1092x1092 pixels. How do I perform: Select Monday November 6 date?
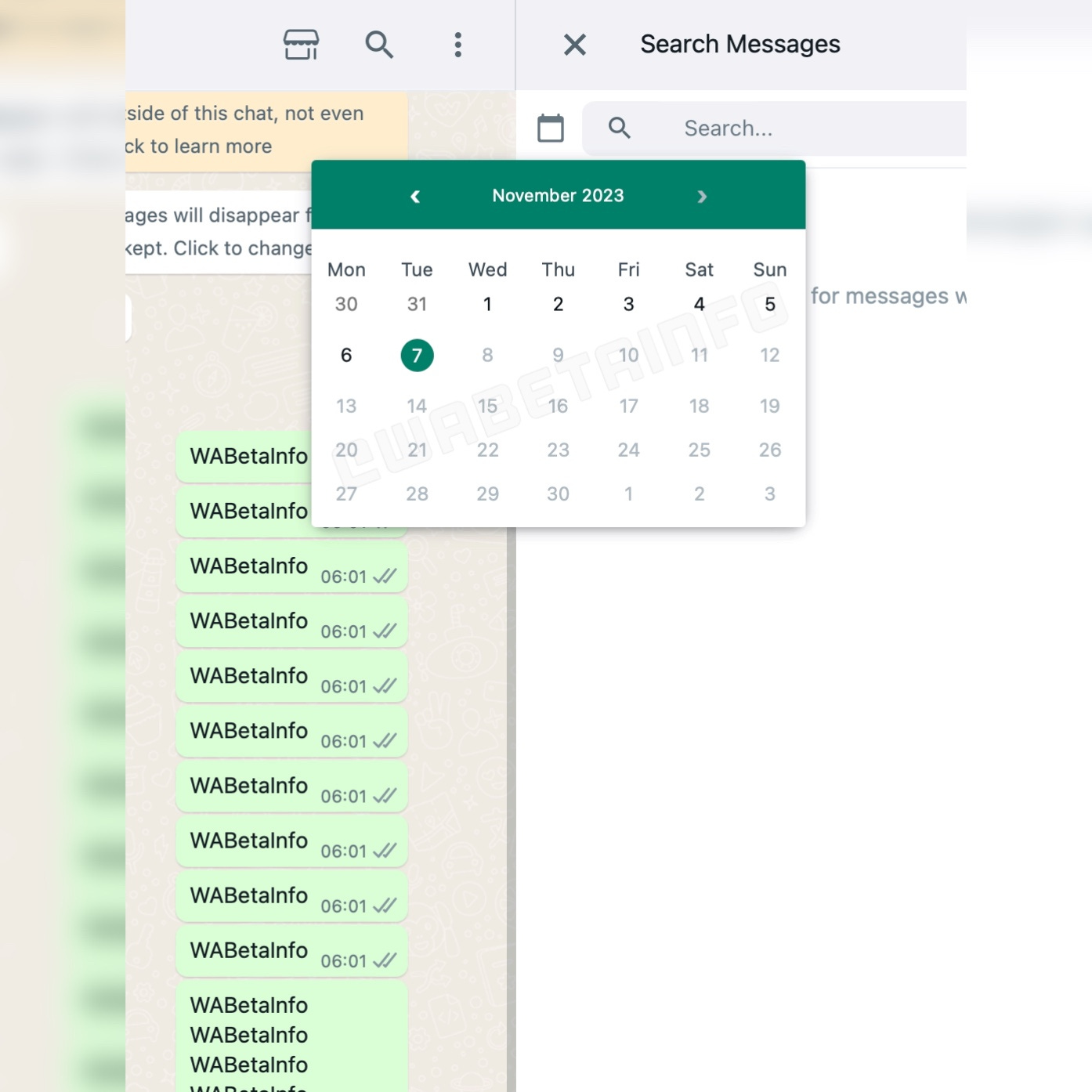coord(346,356)
